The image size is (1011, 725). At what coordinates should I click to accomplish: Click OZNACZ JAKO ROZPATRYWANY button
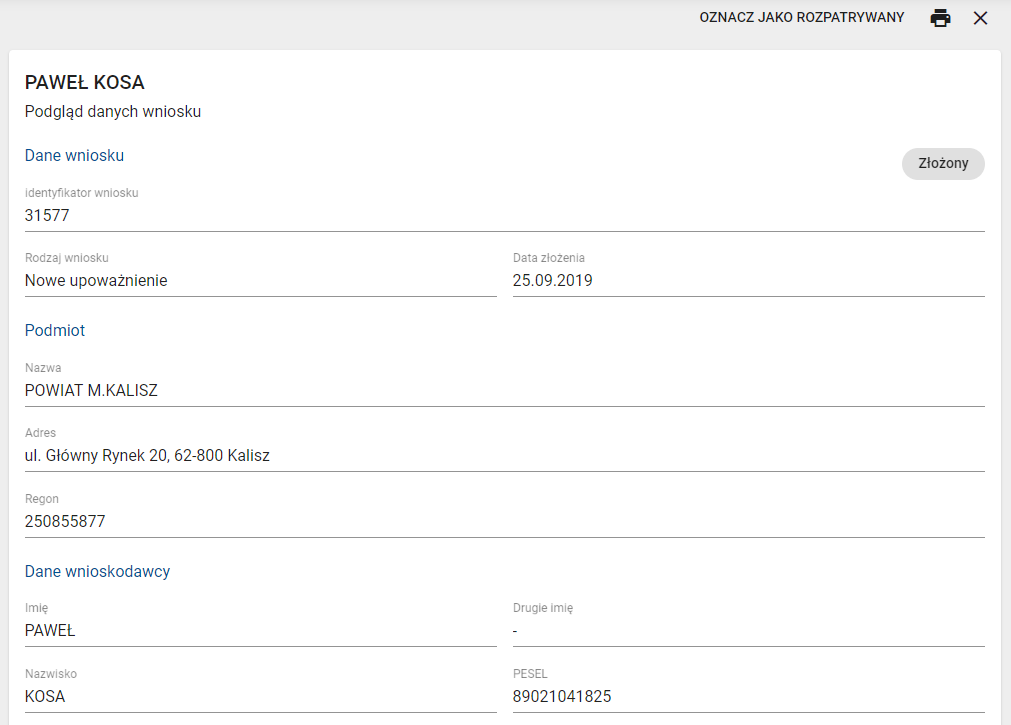tap(802, 18)
